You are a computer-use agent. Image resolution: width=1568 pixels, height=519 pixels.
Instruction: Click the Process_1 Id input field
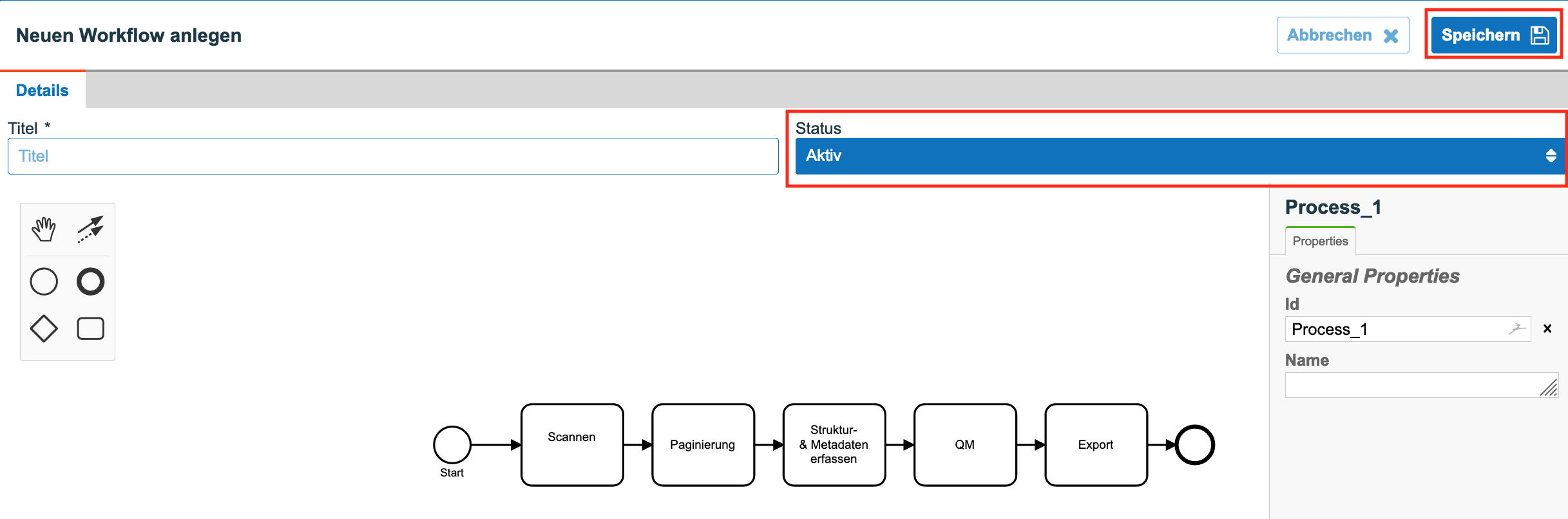(x=1408, y=329)
